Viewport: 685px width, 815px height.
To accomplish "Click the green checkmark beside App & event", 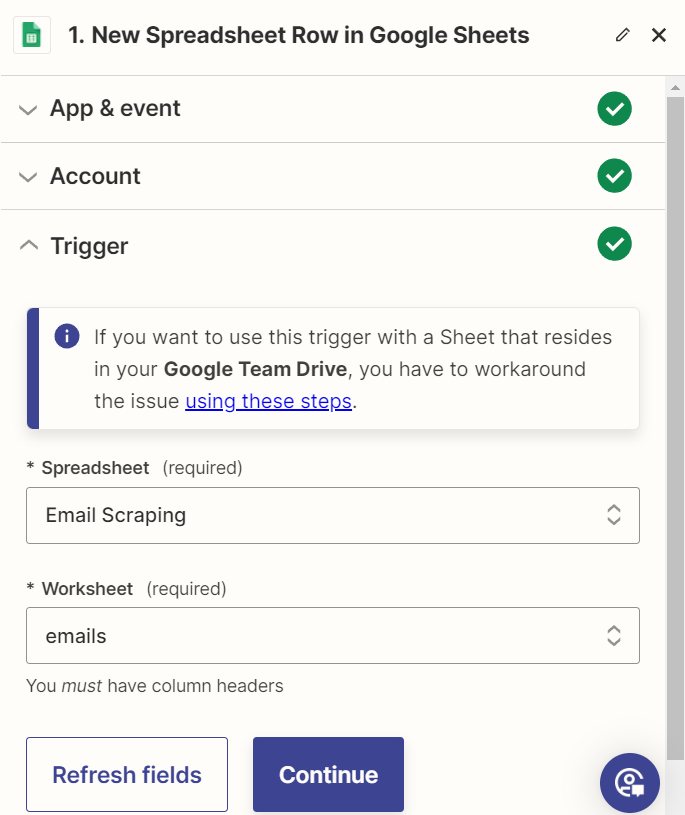I will (x=614, y=108).
